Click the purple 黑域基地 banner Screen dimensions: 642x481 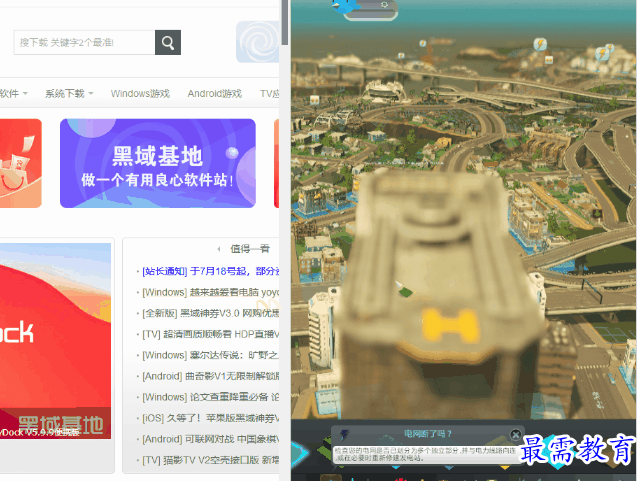coord(158,163)
